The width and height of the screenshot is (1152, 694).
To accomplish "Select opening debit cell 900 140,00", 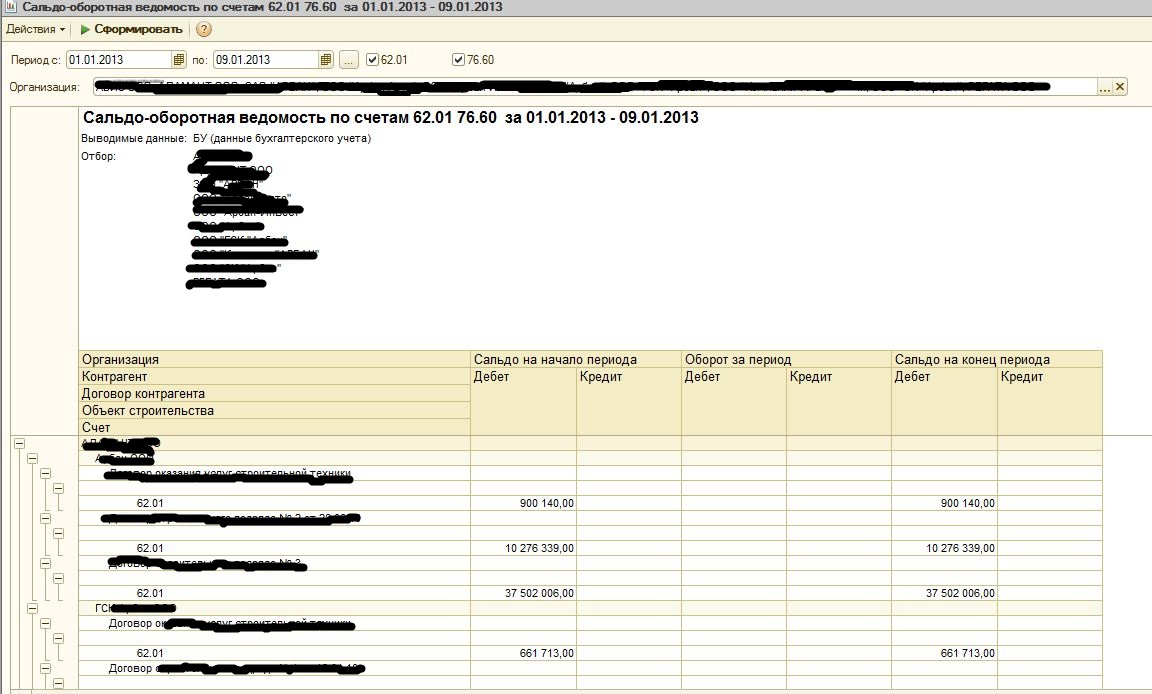I will (x=523, y=503).
